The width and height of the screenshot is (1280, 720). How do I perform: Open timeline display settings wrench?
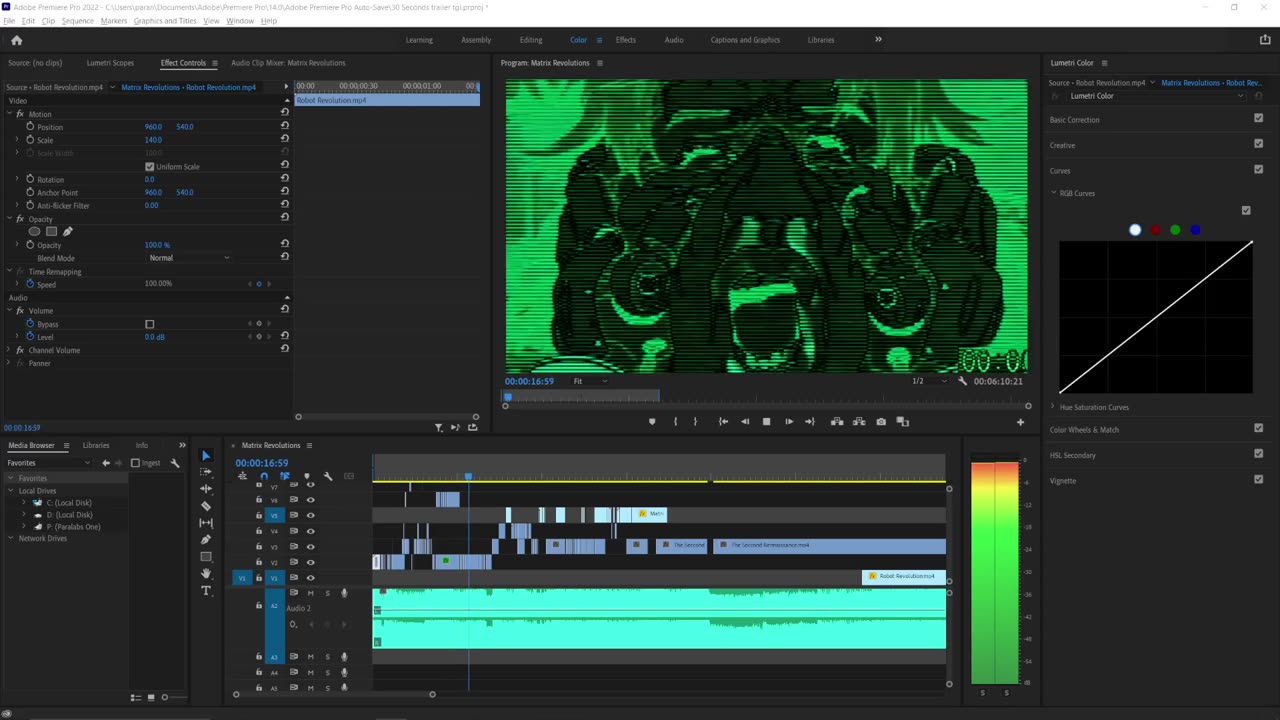pos(327,476)
